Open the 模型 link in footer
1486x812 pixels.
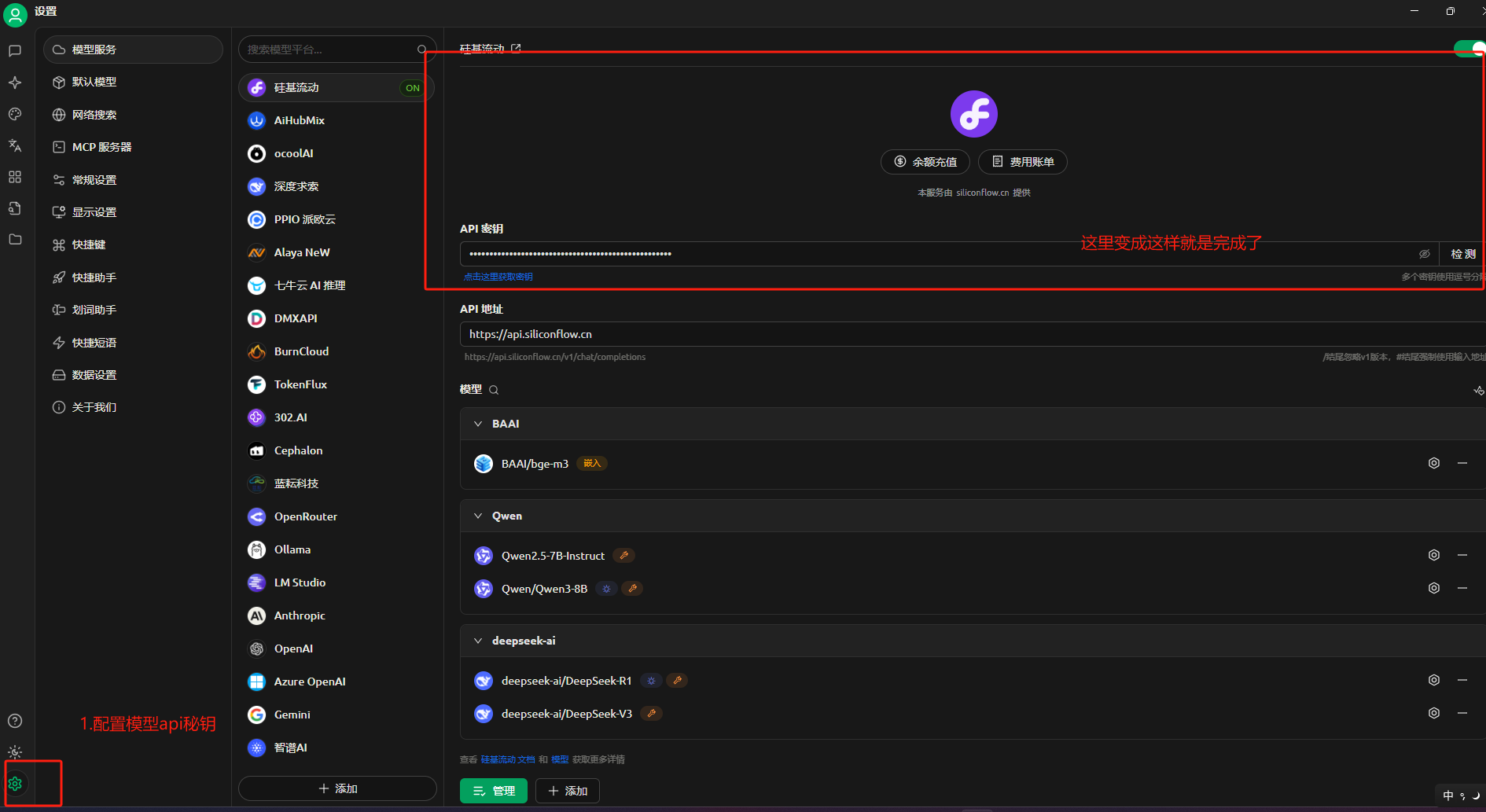point(560,759)
